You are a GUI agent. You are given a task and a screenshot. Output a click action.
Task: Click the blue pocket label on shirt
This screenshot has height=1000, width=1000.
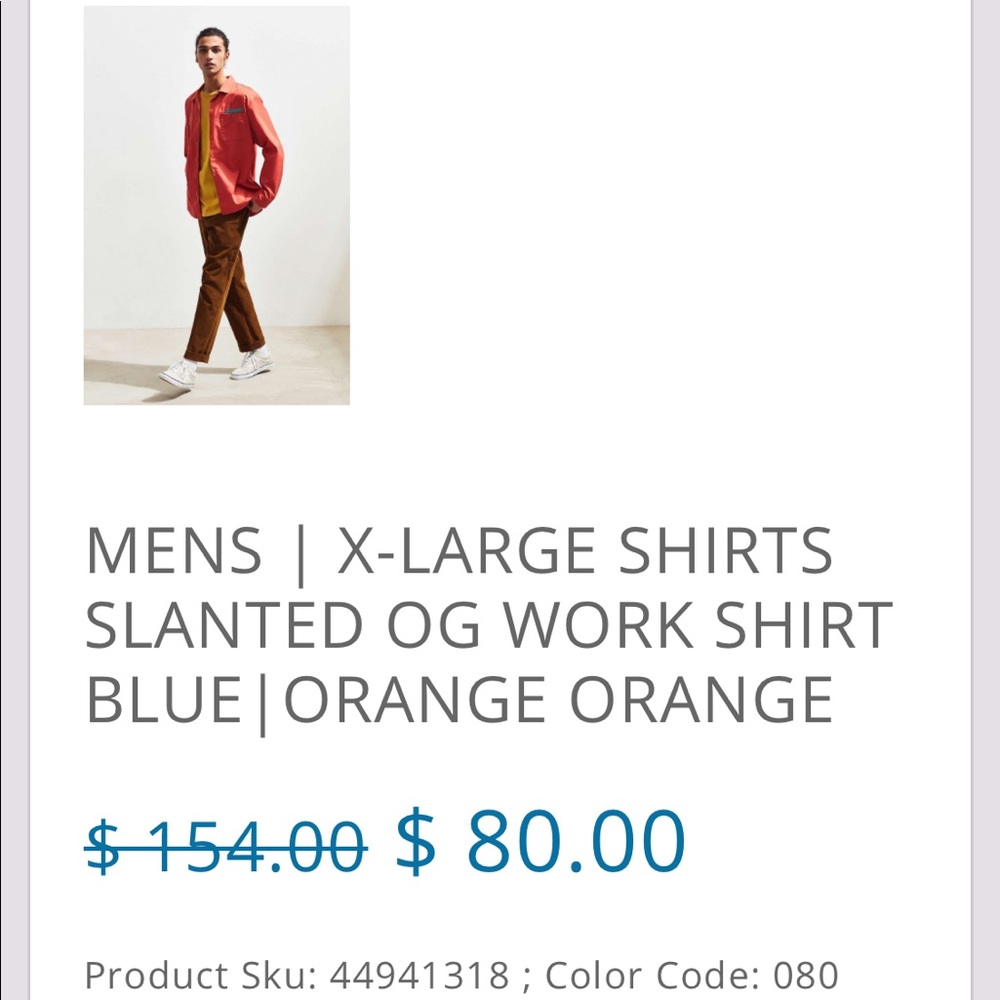point(234,111)
